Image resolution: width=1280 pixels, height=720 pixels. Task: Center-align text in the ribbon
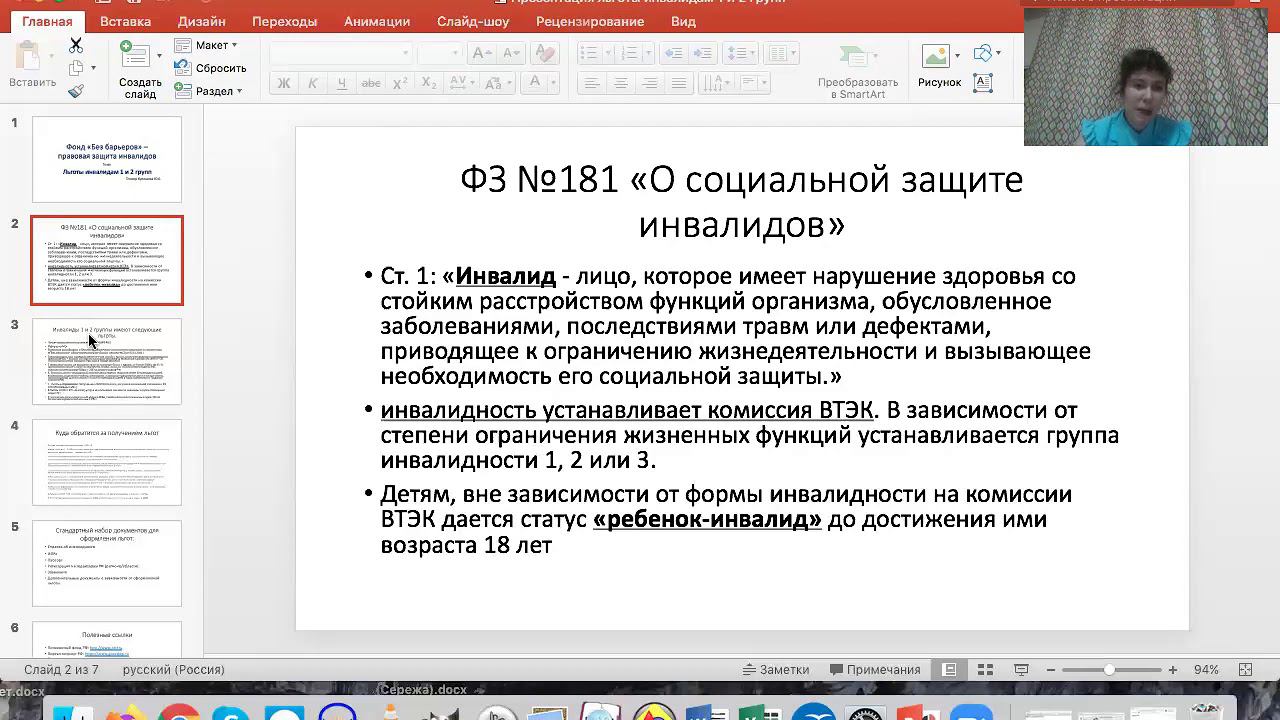621,83
